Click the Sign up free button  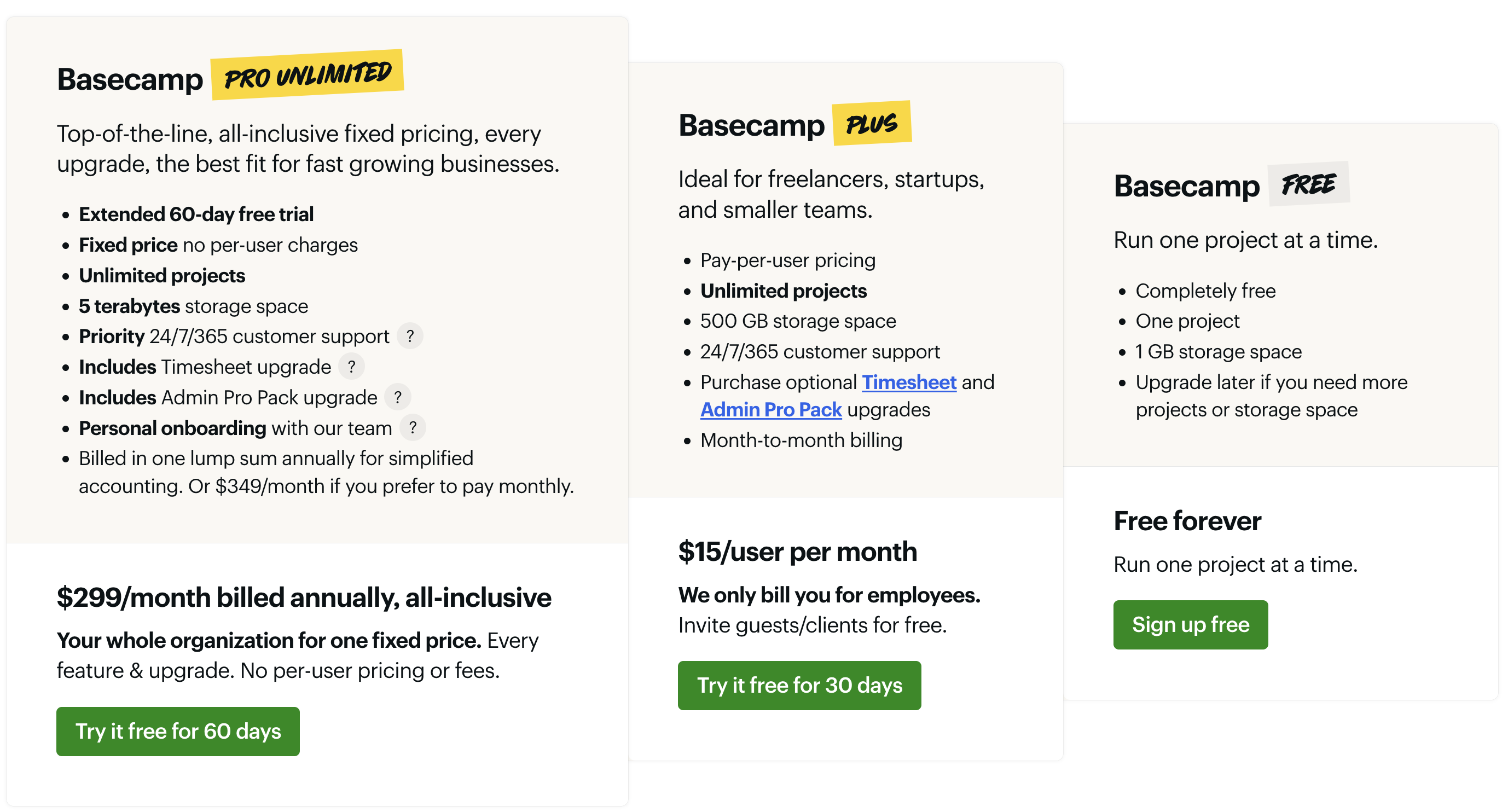click(1190, 625)
